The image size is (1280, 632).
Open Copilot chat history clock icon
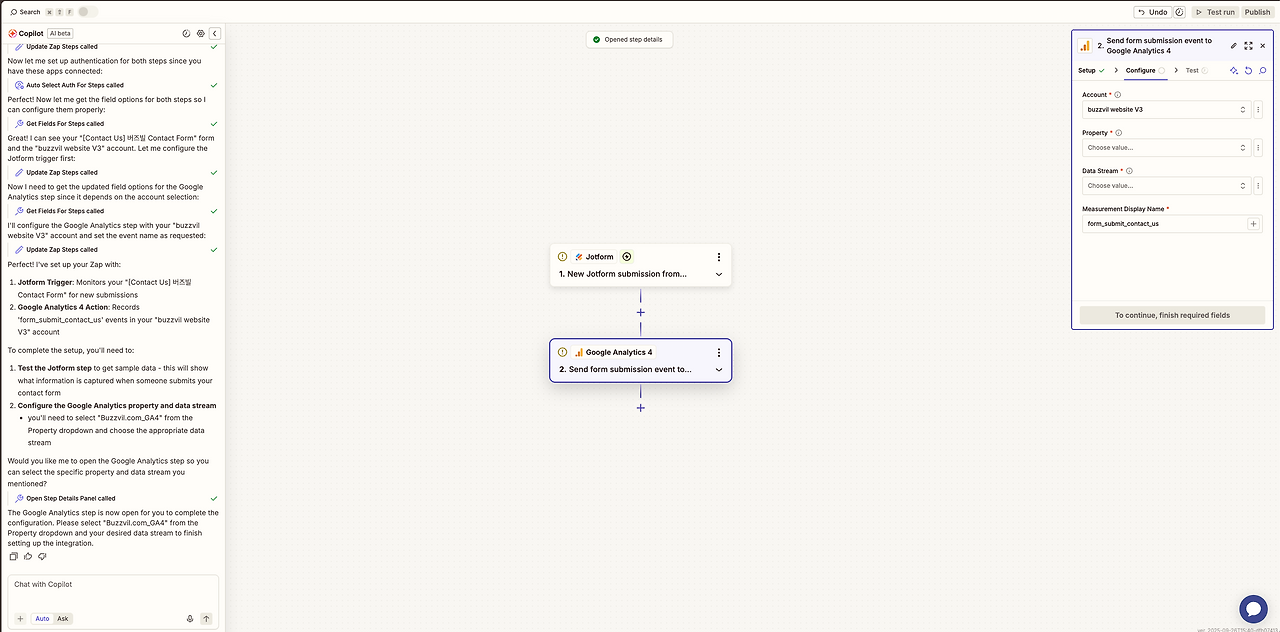click(187, 33)
